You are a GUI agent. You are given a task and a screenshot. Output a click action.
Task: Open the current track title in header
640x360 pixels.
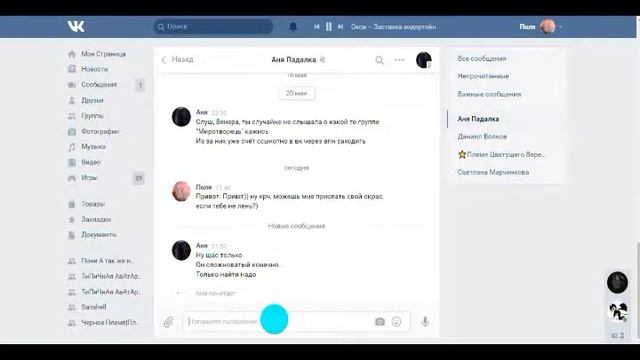click(x=393, y=27)
